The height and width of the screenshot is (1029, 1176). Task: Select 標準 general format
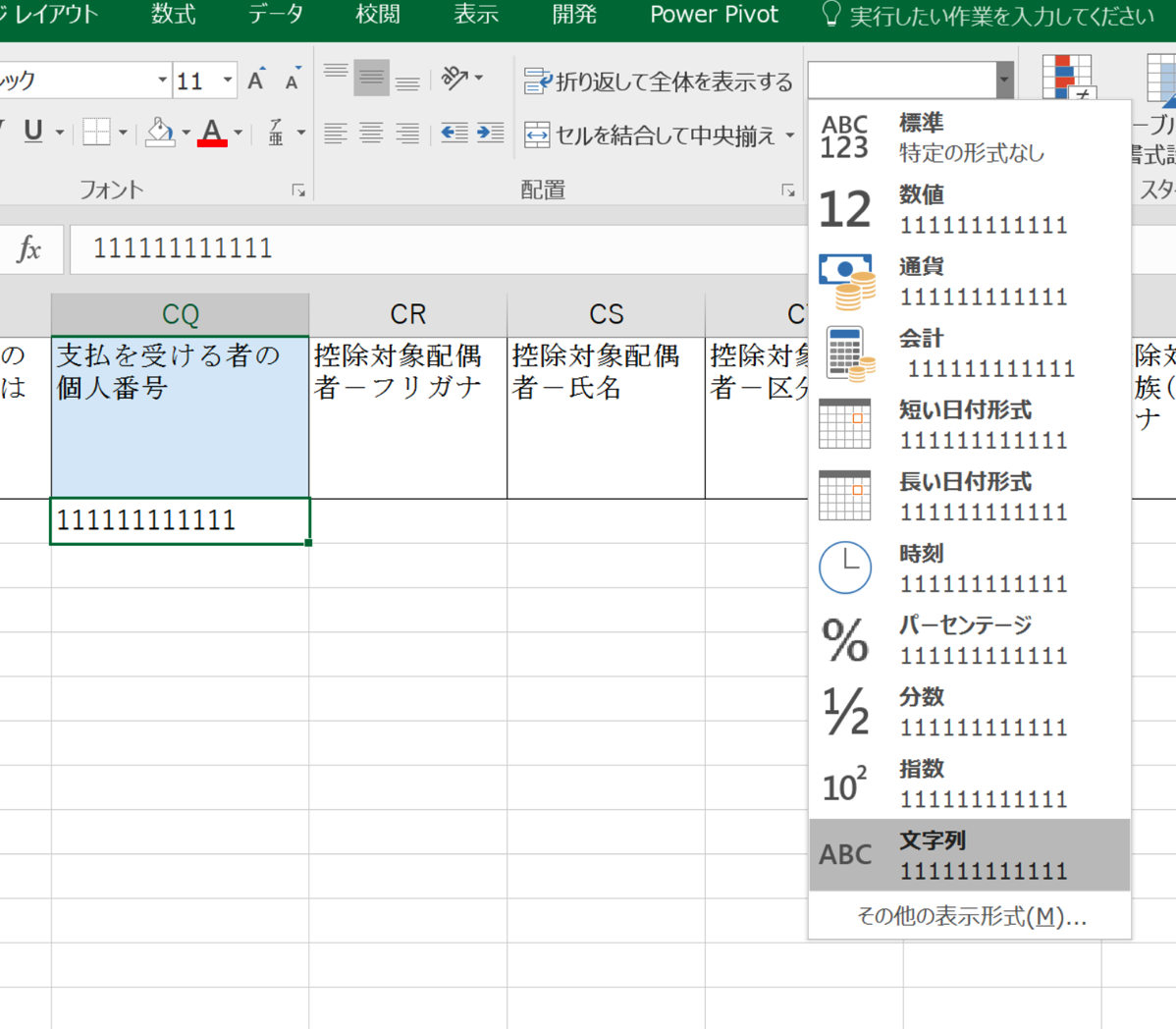pyautogui.click(x=970, y=137)
